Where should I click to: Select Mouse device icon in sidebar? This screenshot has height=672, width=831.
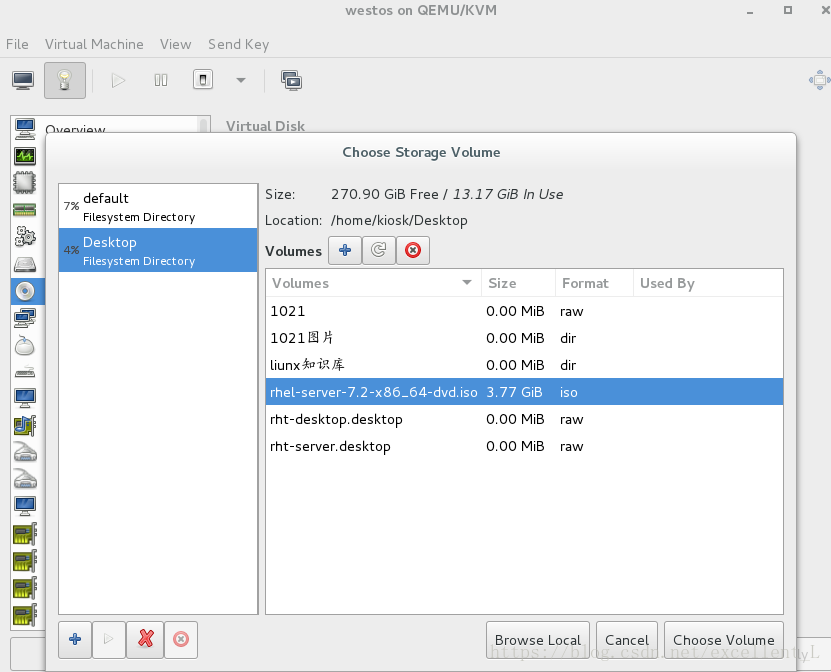pyautogui.click(x=25, y=345)
